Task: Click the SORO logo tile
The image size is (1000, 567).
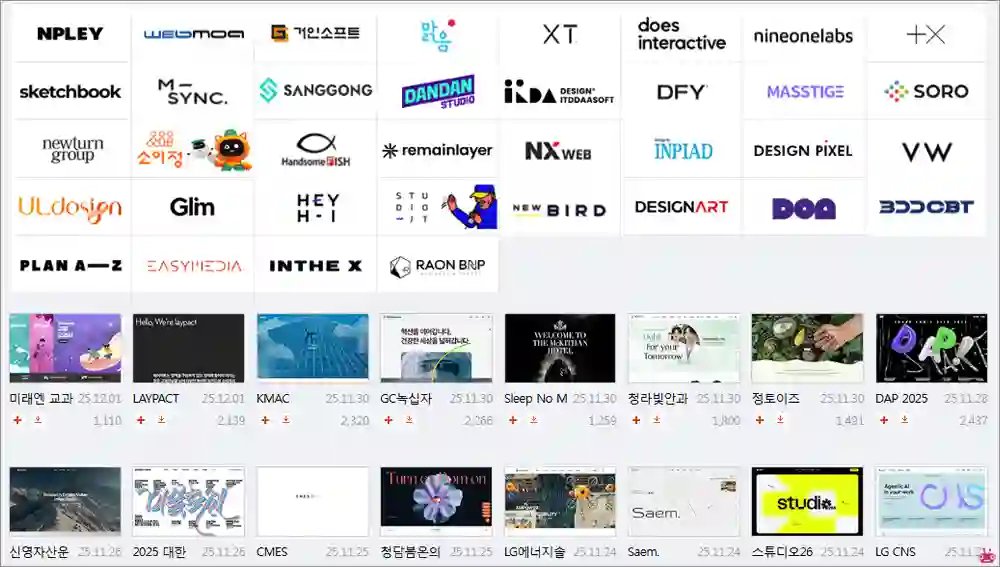Action: click(x=926, y=92)
